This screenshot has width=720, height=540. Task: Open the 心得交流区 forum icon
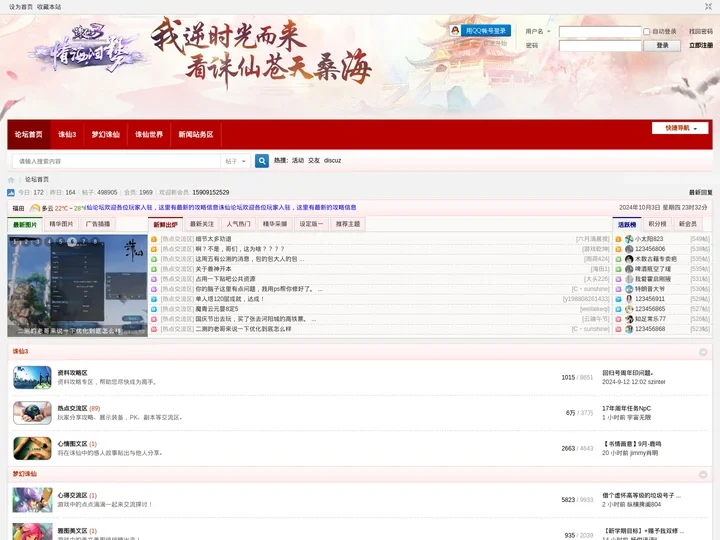click(32, 500)
